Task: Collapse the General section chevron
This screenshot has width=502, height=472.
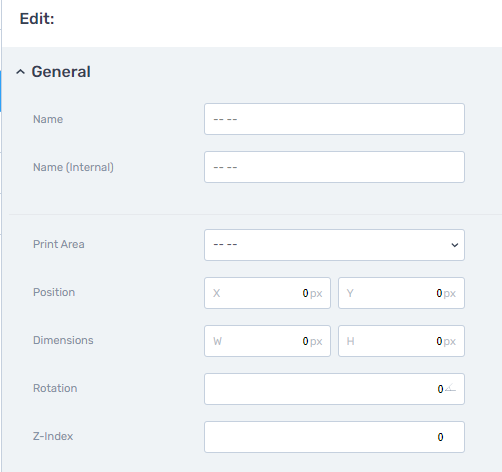Action: (20, 72)
